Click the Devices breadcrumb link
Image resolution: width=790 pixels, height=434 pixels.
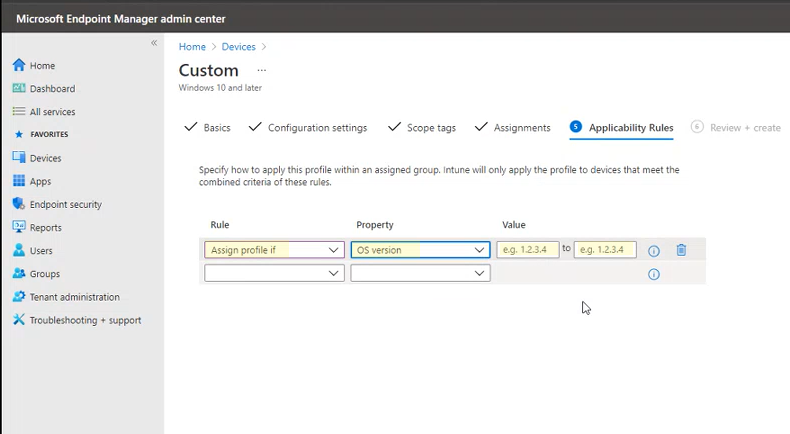coord(238,47)
